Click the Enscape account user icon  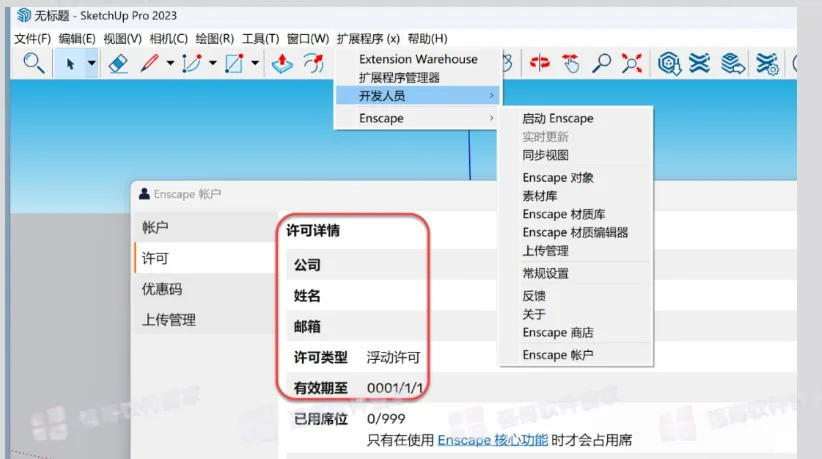coord(144,194)
